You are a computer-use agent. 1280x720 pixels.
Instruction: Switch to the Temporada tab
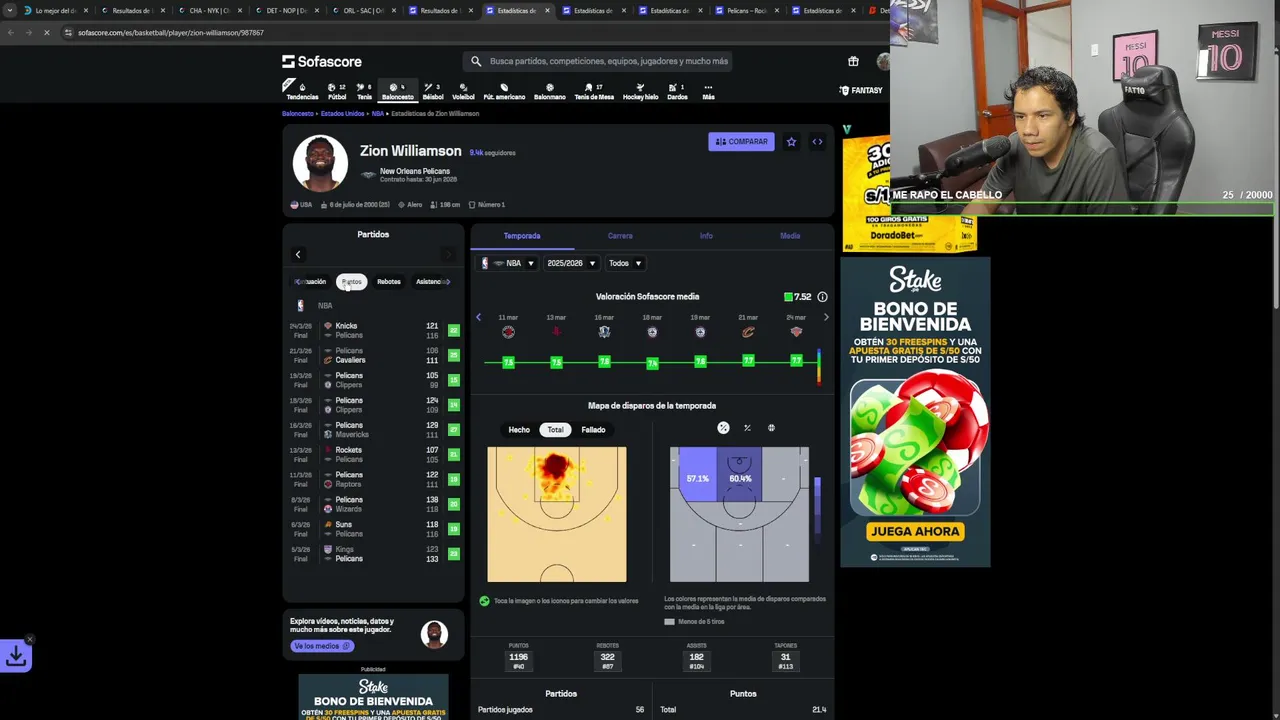pyautogui.click(x=522, y=236)
